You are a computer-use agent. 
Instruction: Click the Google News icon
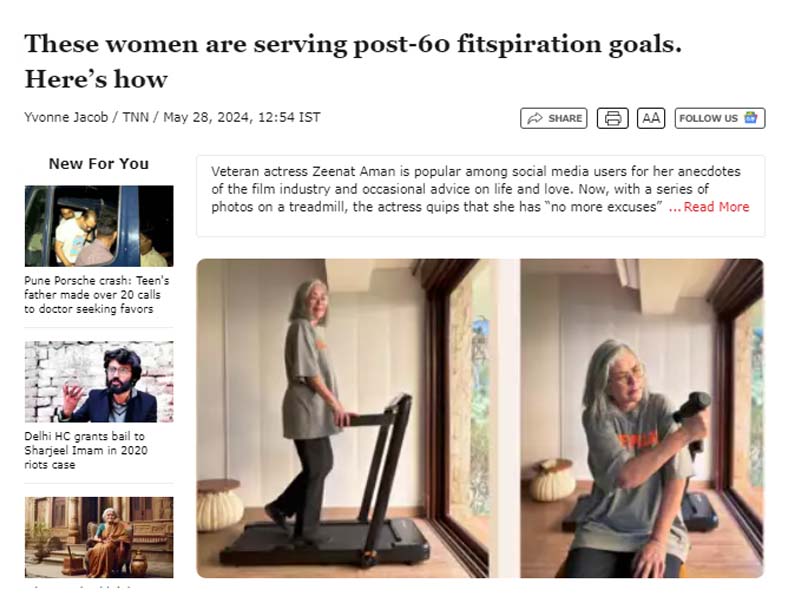click(751, 117)
